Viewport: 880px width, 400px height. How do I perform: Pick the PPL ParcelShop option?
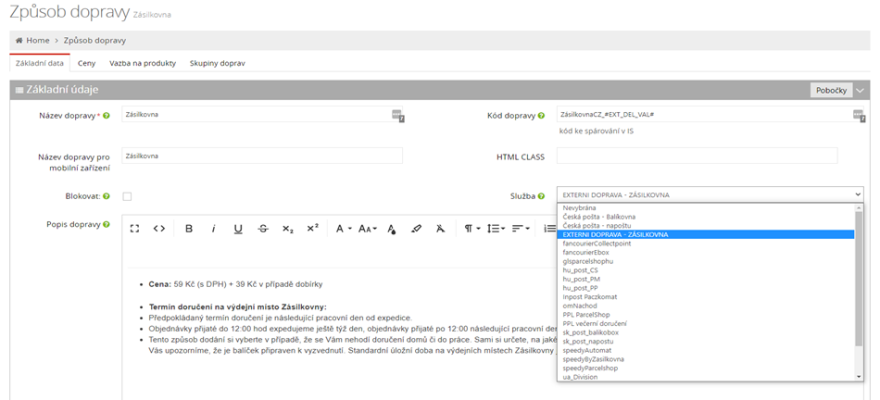706,315
